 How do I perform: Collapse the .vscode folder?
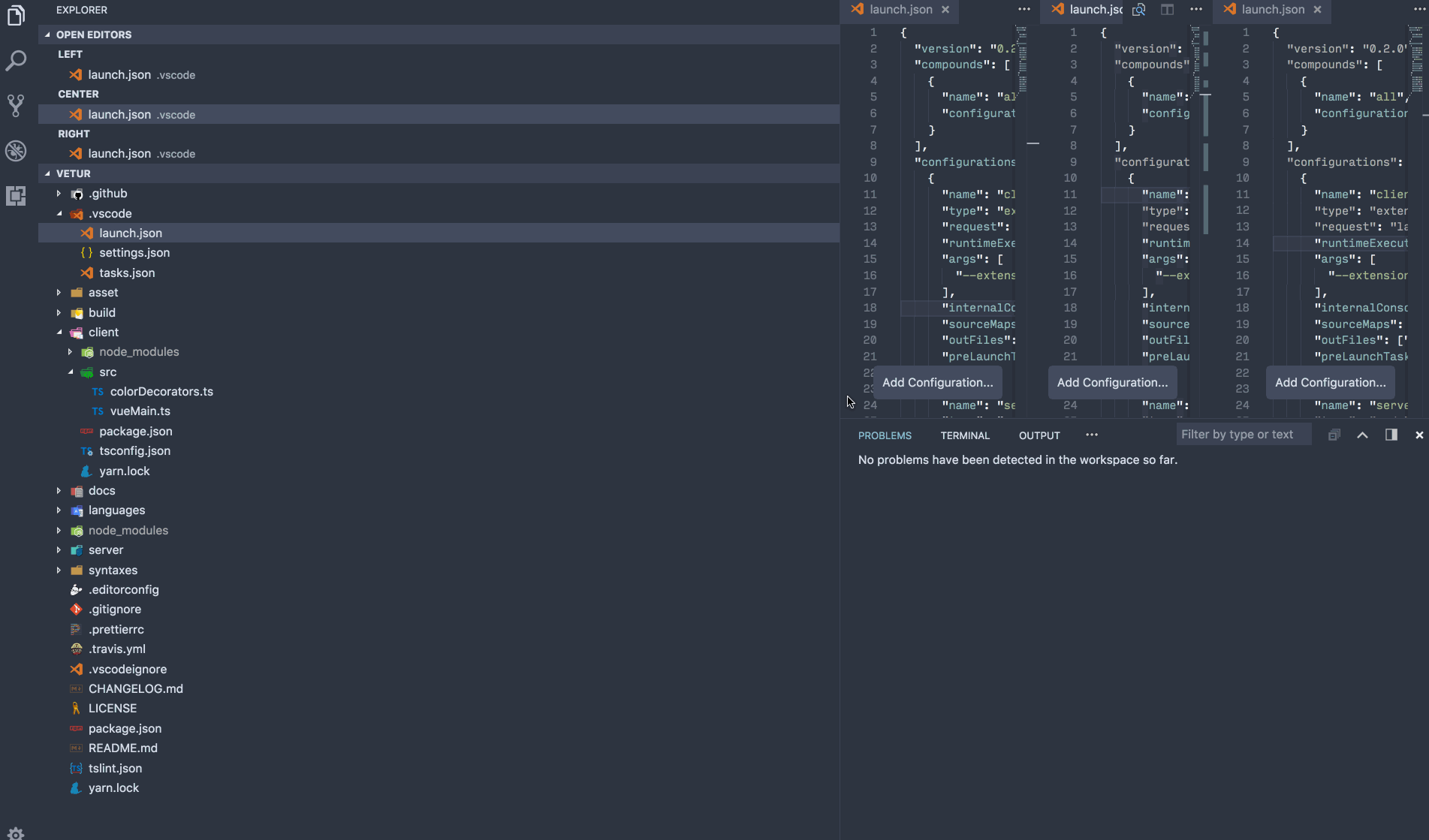click(x=59, y=214)
